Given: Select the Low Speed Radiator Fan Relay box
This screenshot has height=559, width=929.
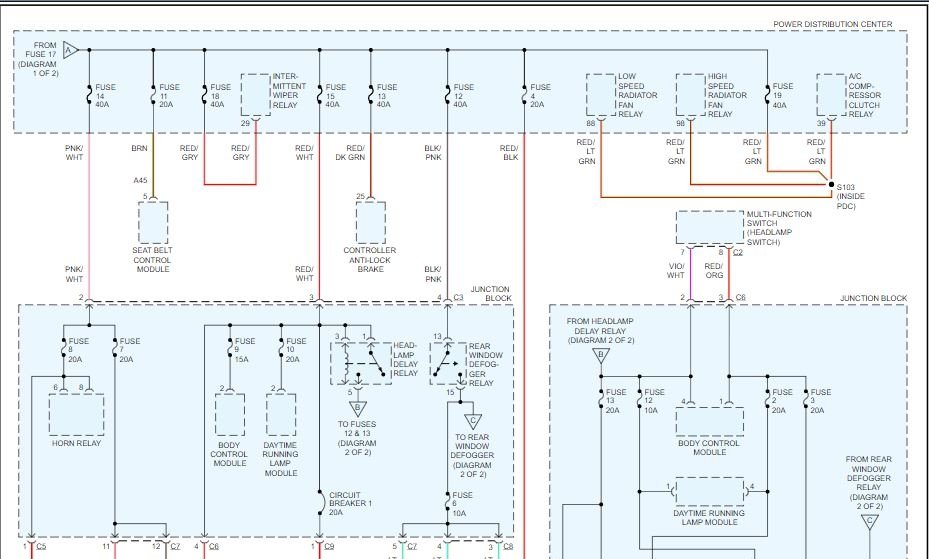Looking at the screenshot, I should tap(601, 95).
